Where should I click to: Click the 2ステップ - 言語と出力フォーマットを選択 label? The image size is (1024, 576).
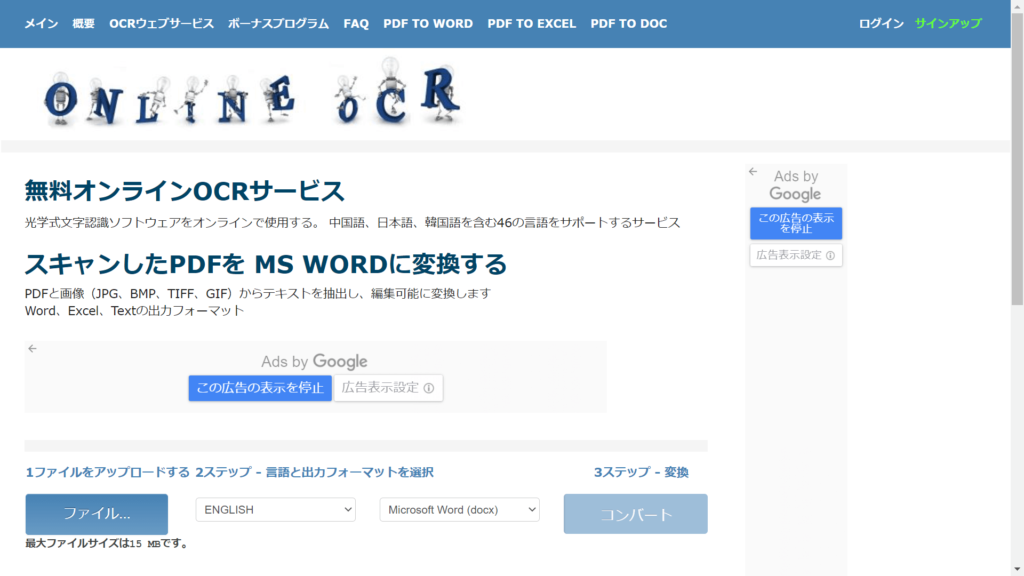[314, 472]
